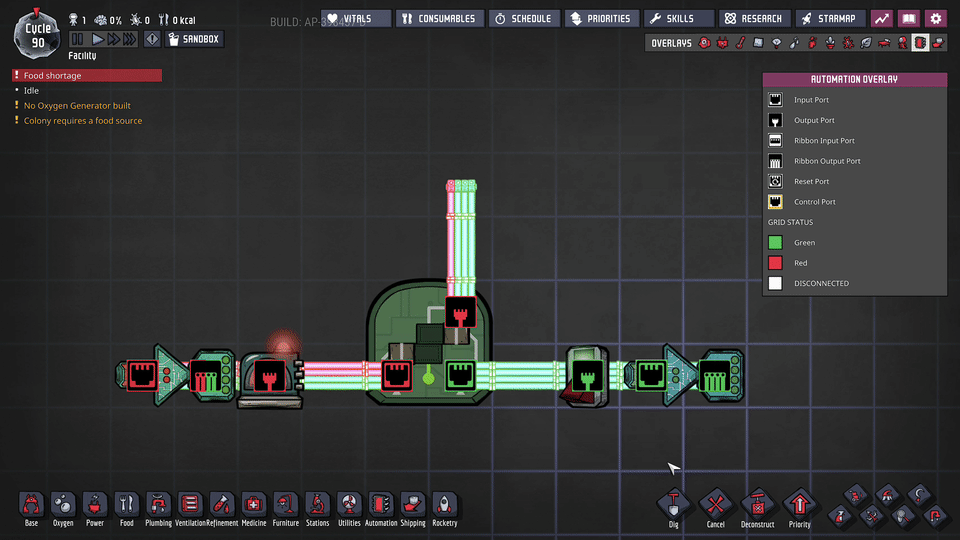
Task: Toggle the active Automation overlay off
Action: pos(920,43)
